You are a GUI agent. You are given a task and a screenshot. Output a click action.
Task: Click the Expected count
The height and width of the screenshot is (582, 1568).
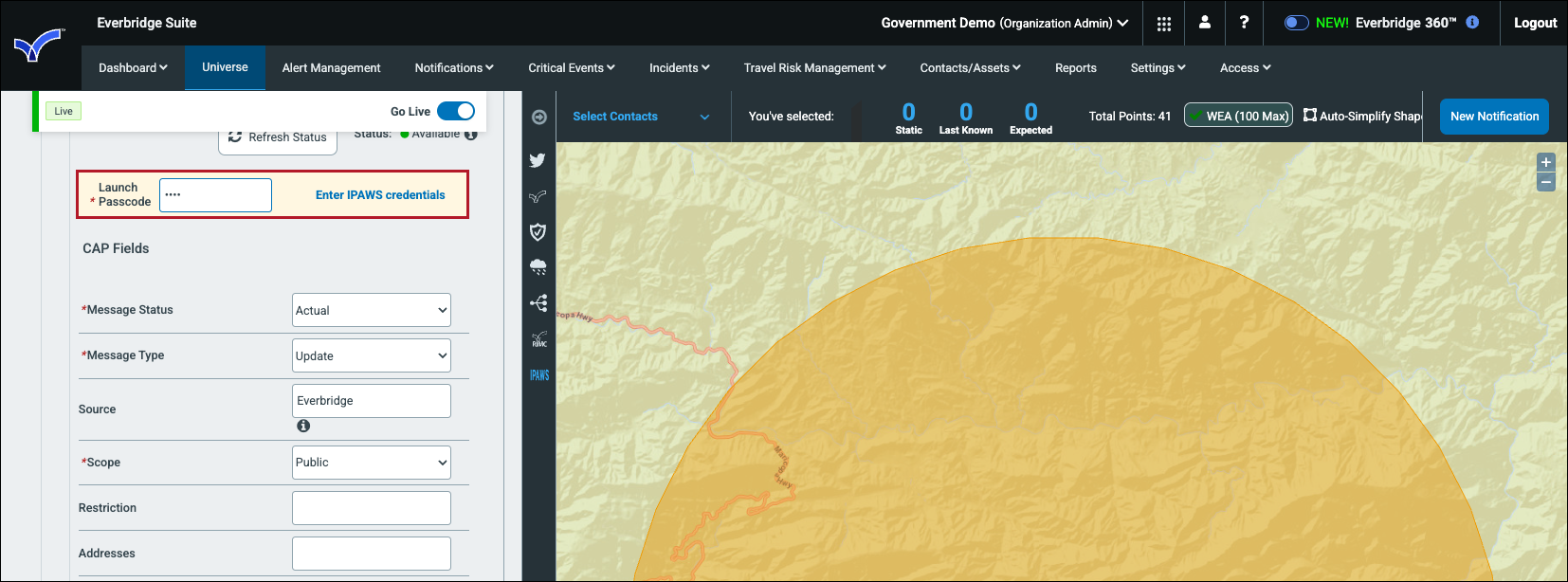point(1030,118)
